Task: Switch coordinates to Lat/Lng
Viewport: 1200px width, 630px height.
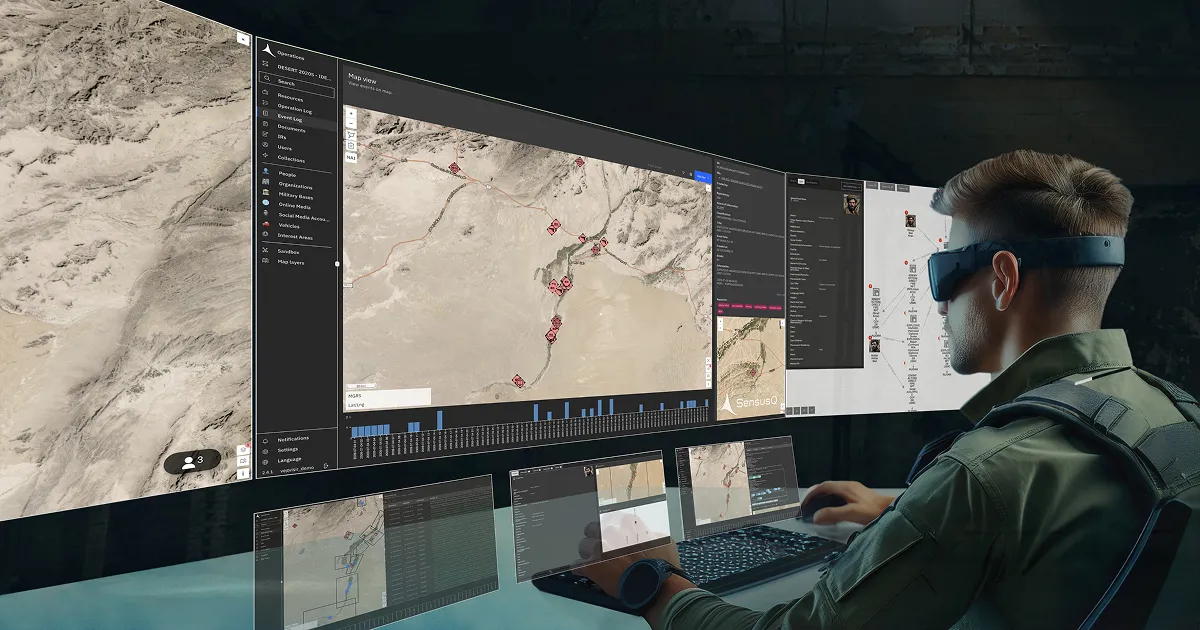Action: pos(355,405)
